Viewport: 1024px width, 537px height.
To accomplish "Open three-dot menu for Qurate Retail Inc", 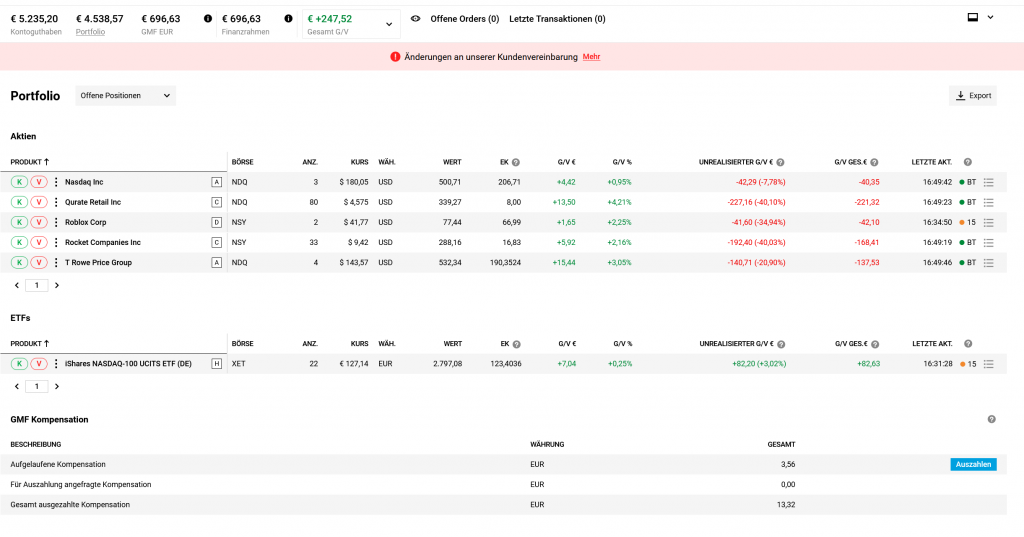I will coord(56,202).
